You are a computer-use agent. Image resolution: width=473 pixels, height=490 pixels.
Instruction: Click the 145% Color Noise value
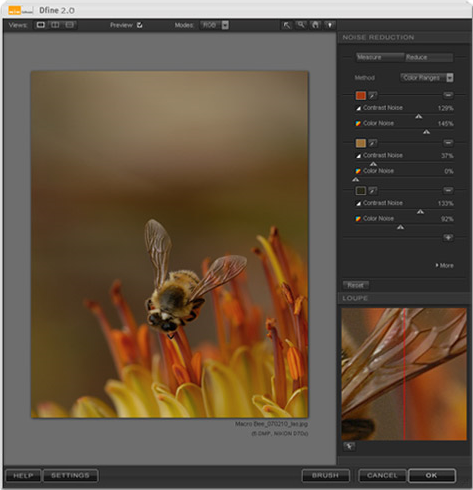[x=445, y=124]
